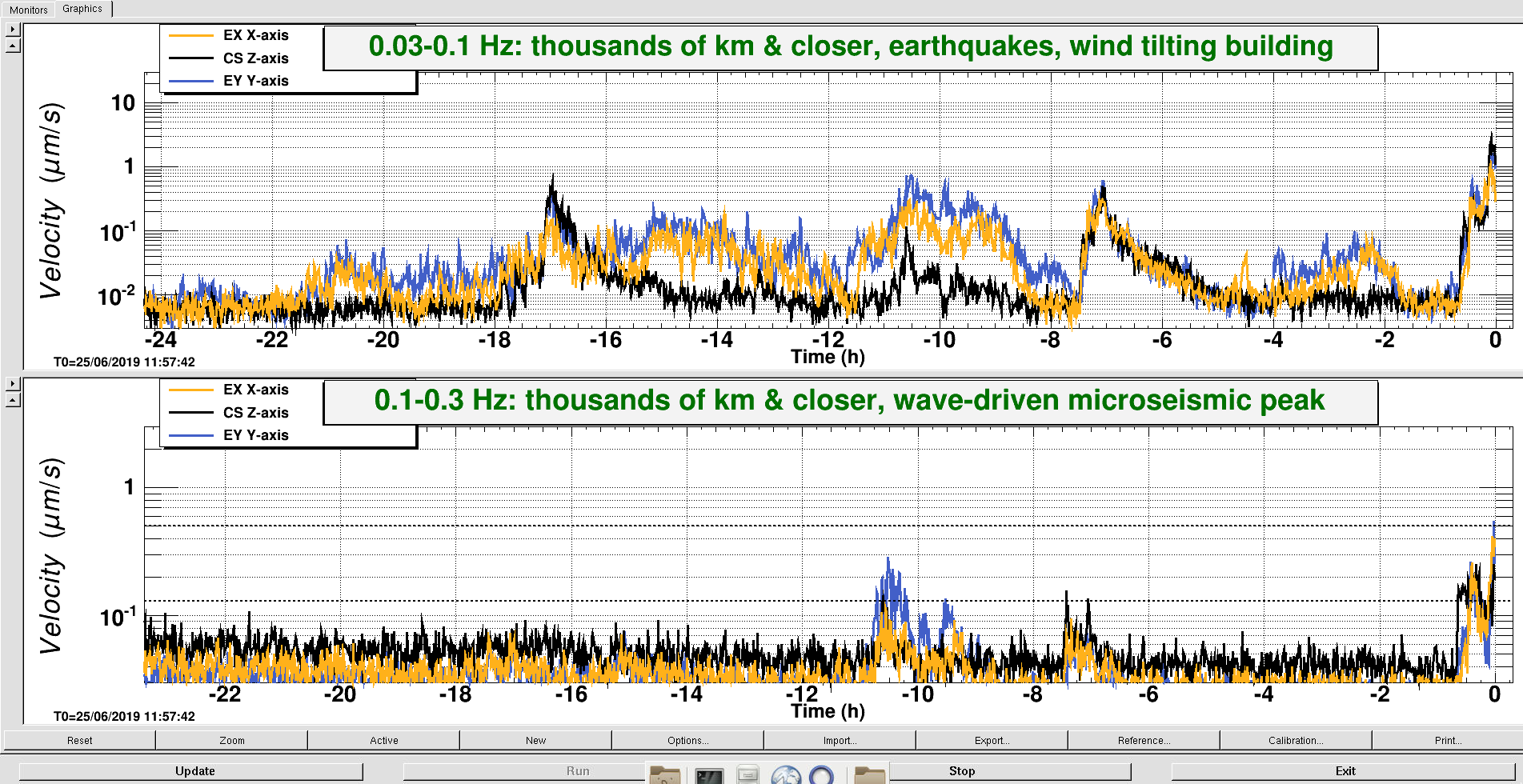Click the right-arrow button beside top plot

[x=13, y=30]
